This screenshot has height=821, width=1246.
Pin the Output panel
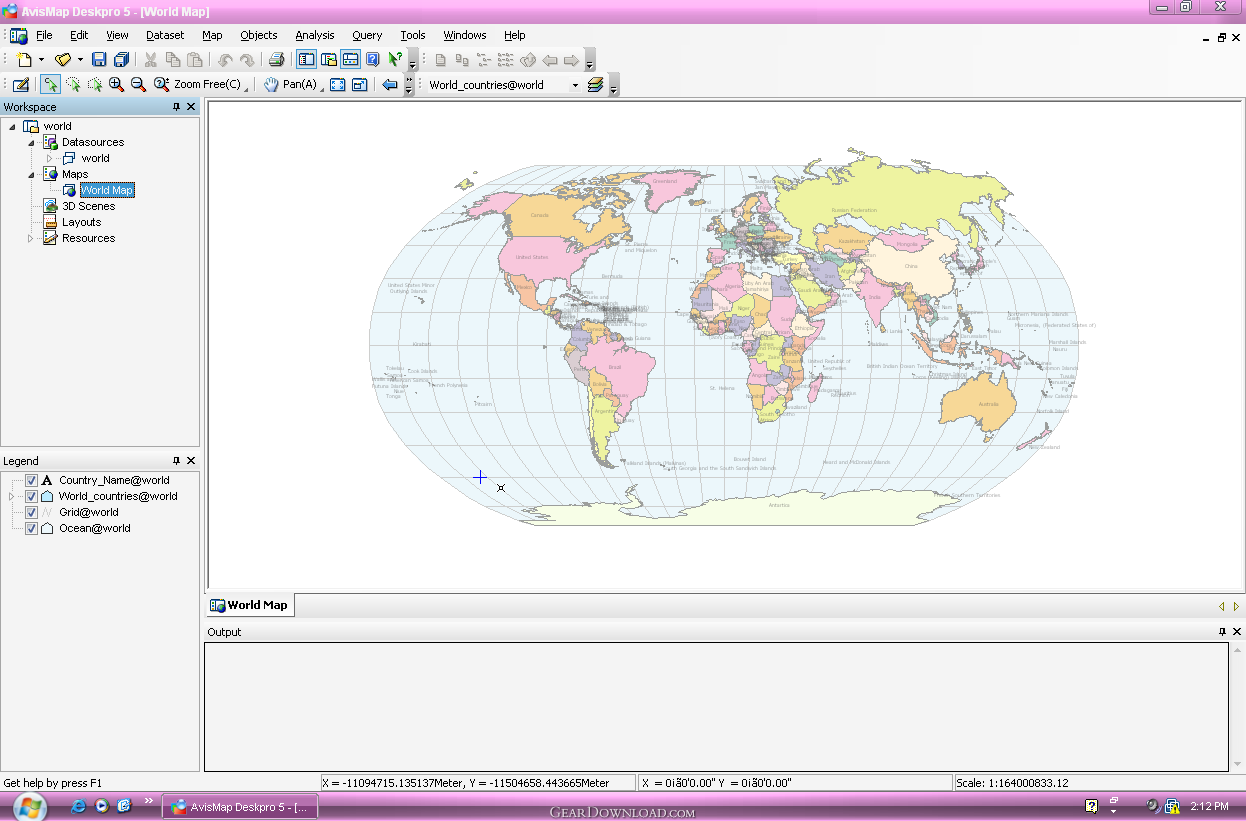coord(1222,632)
